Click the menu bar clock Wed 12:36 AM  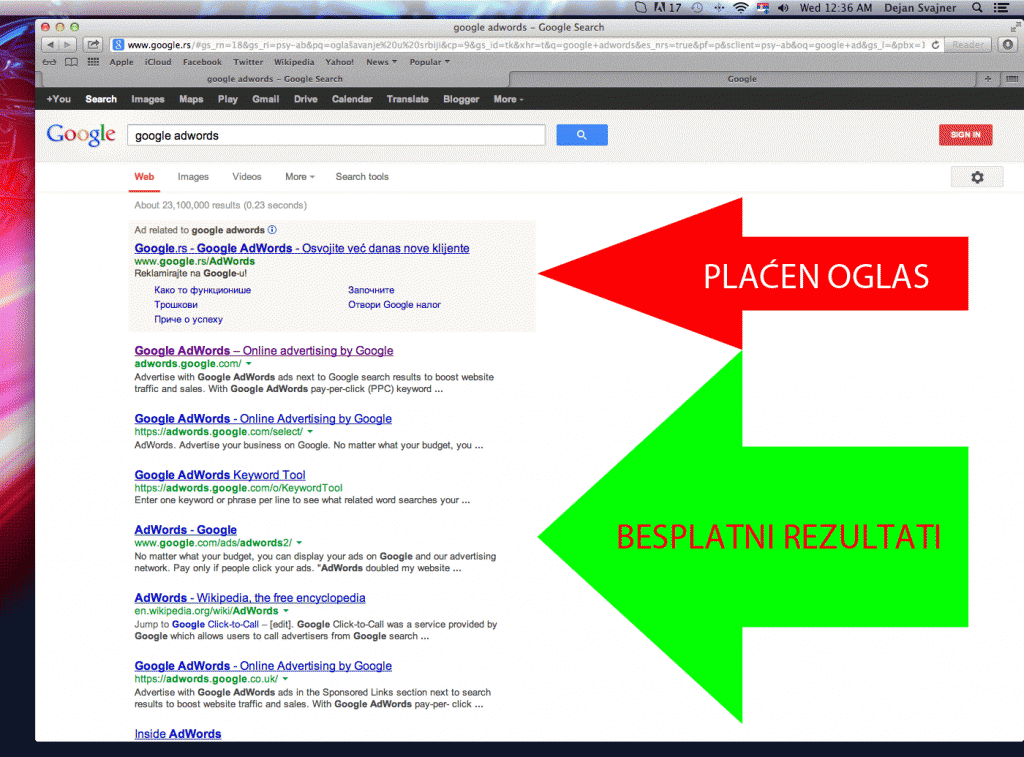coord(836,8)
